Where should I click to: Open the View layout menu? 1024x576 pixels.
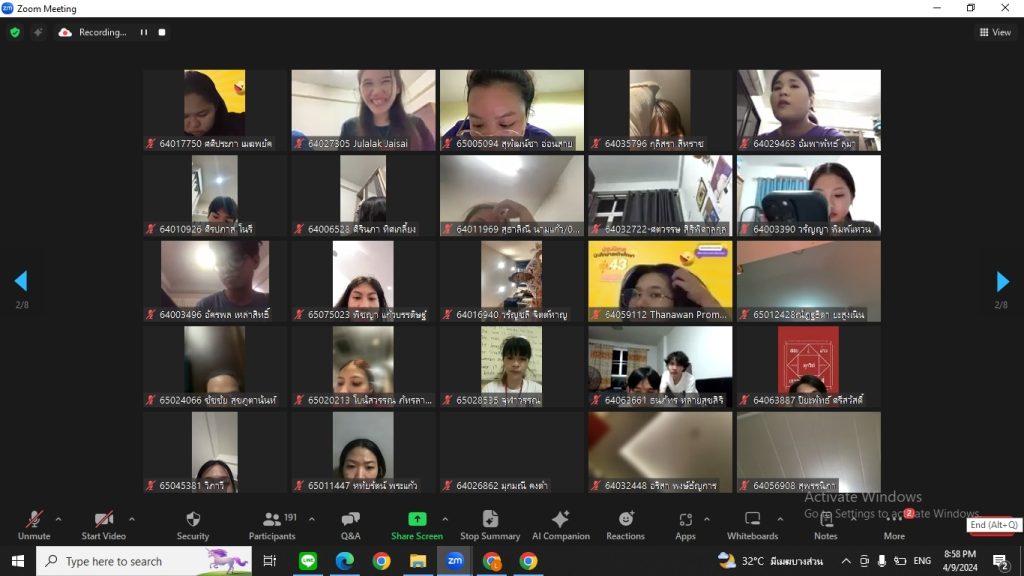[x=995, y=32]
